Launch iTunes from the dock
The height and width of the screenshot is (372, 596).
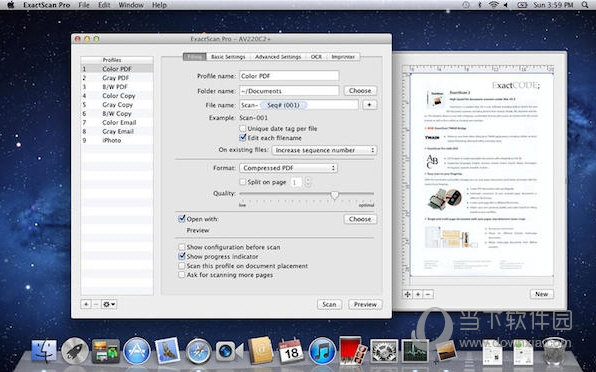coord(322,351)
